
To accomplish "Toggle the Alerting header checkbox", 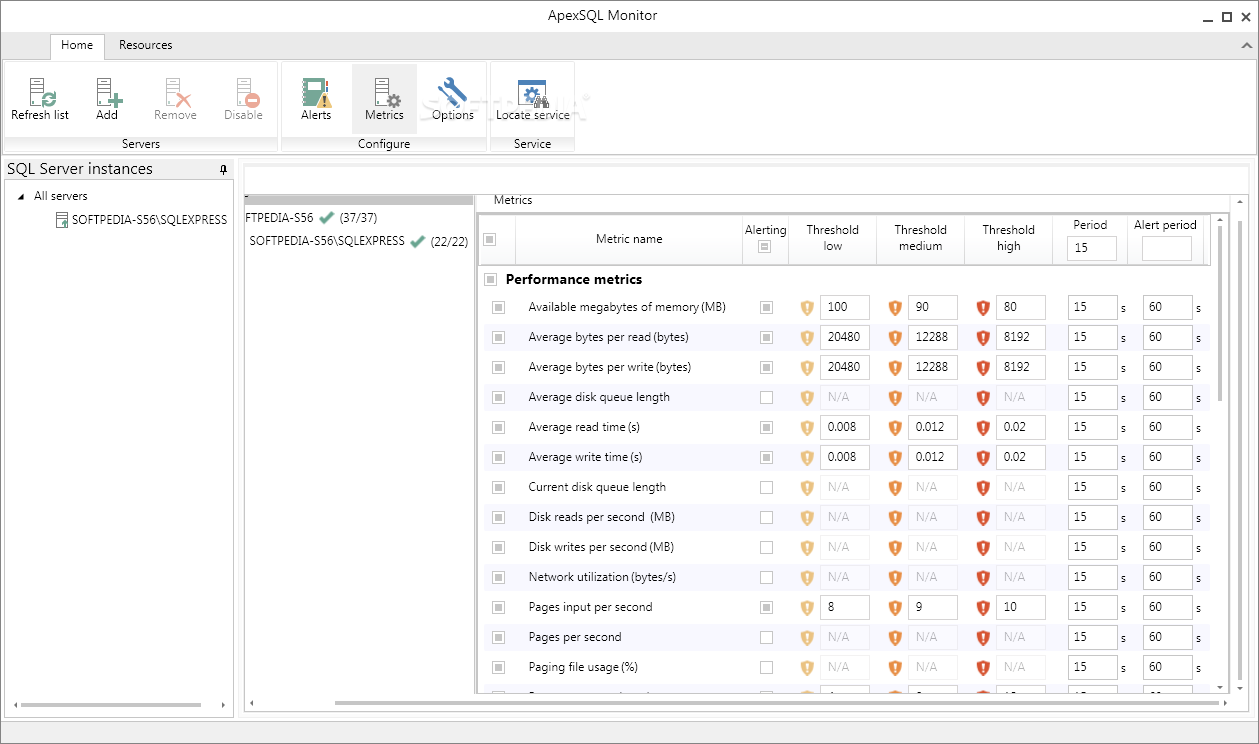I will tap(765, 247).
